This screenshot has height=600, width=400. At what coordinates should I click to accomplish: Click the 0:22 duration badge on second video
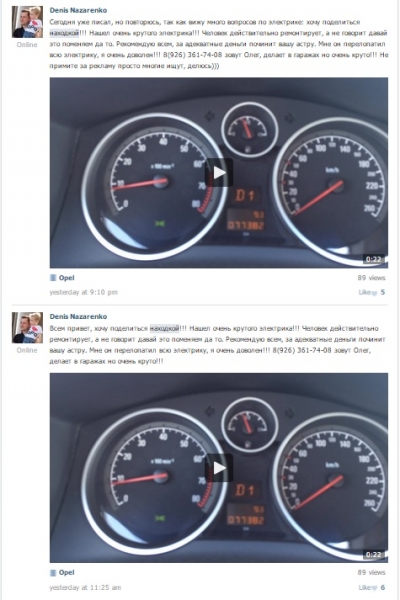(x=373, y=554)
